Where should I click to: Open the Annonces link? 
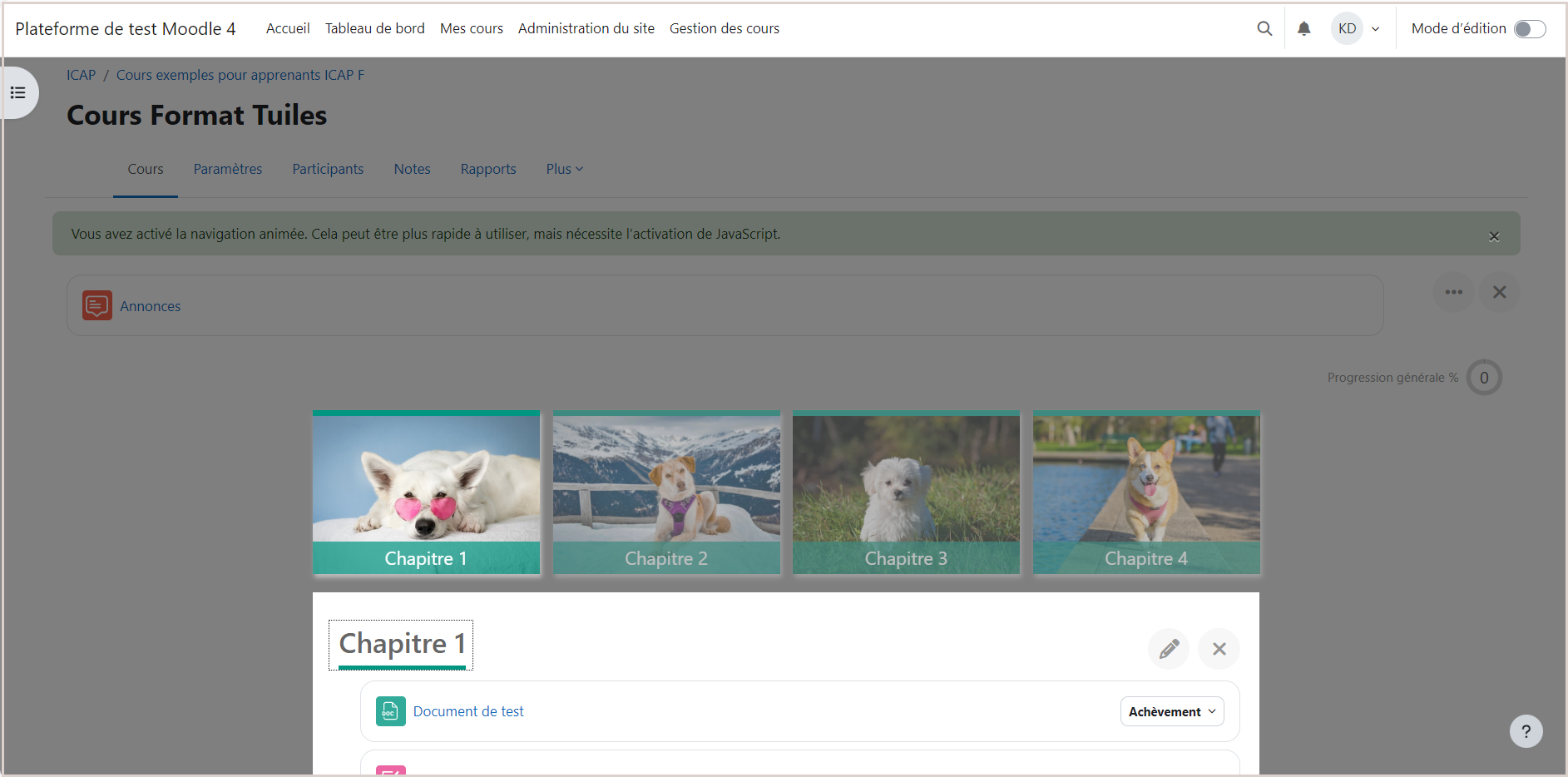pyautogui.click(x=150, y=306)
